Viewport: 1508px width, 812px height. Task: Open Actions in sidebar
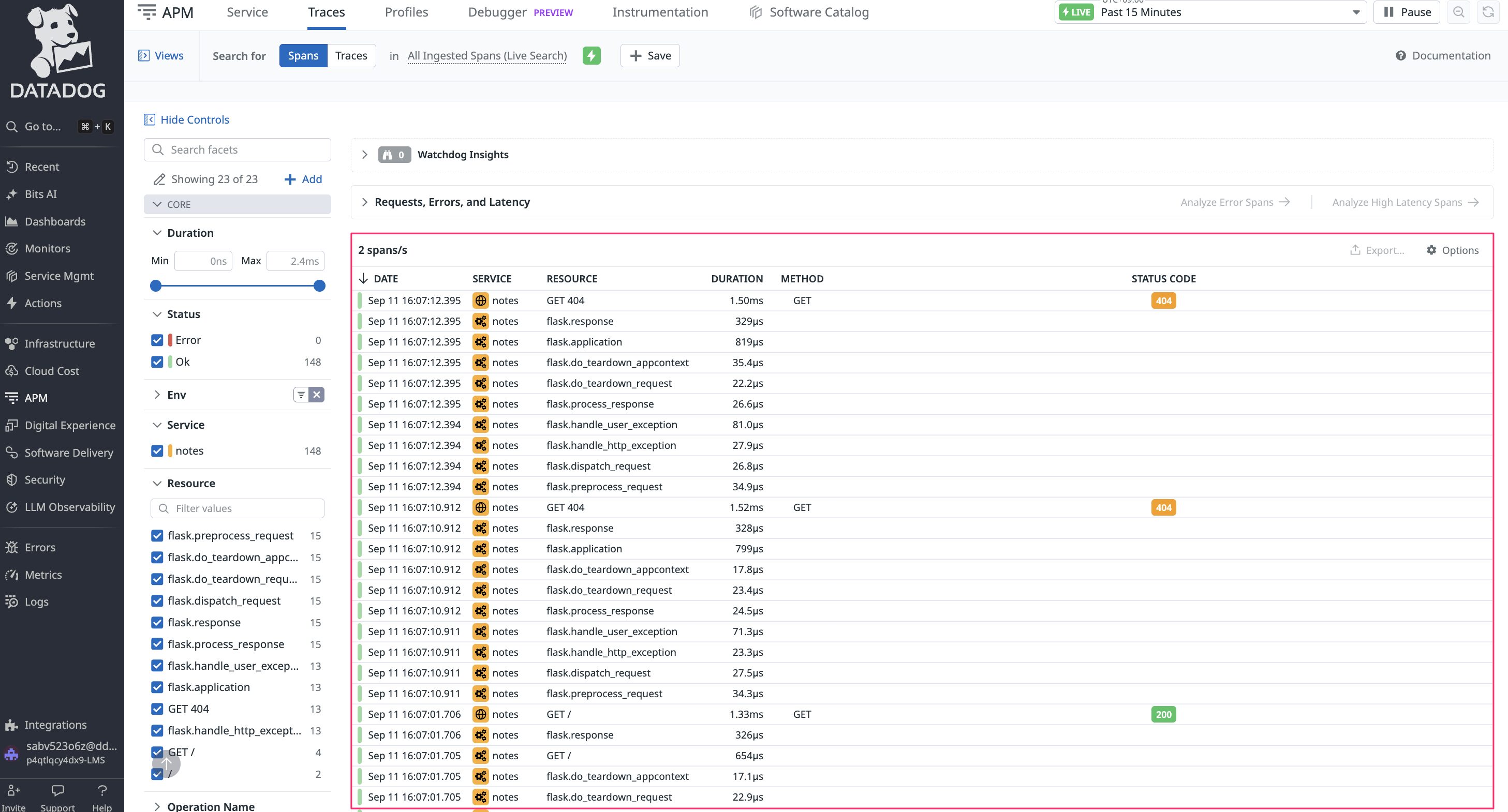[43, 304]
